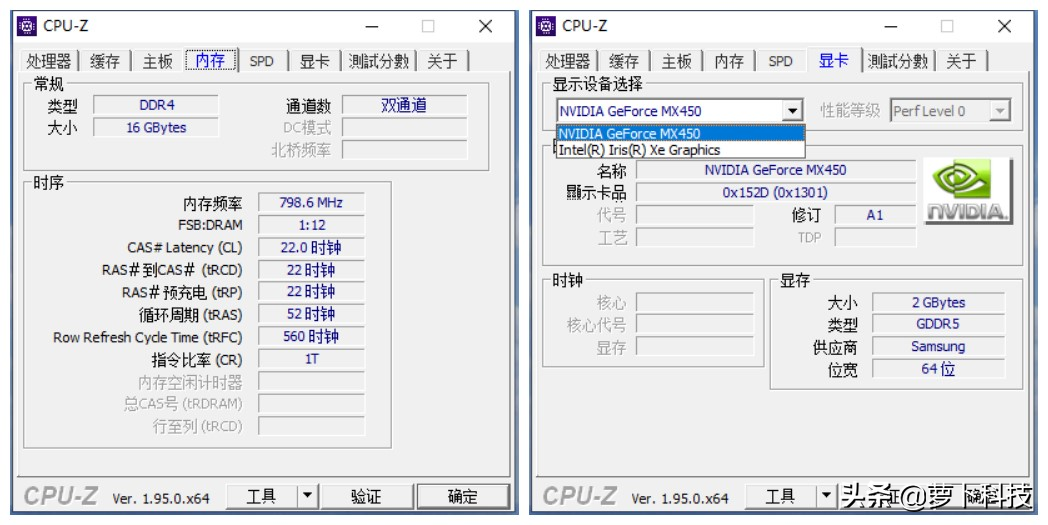Click the Samsung vendor value
The image size is (1048, 525).
[x=938, y=346]
